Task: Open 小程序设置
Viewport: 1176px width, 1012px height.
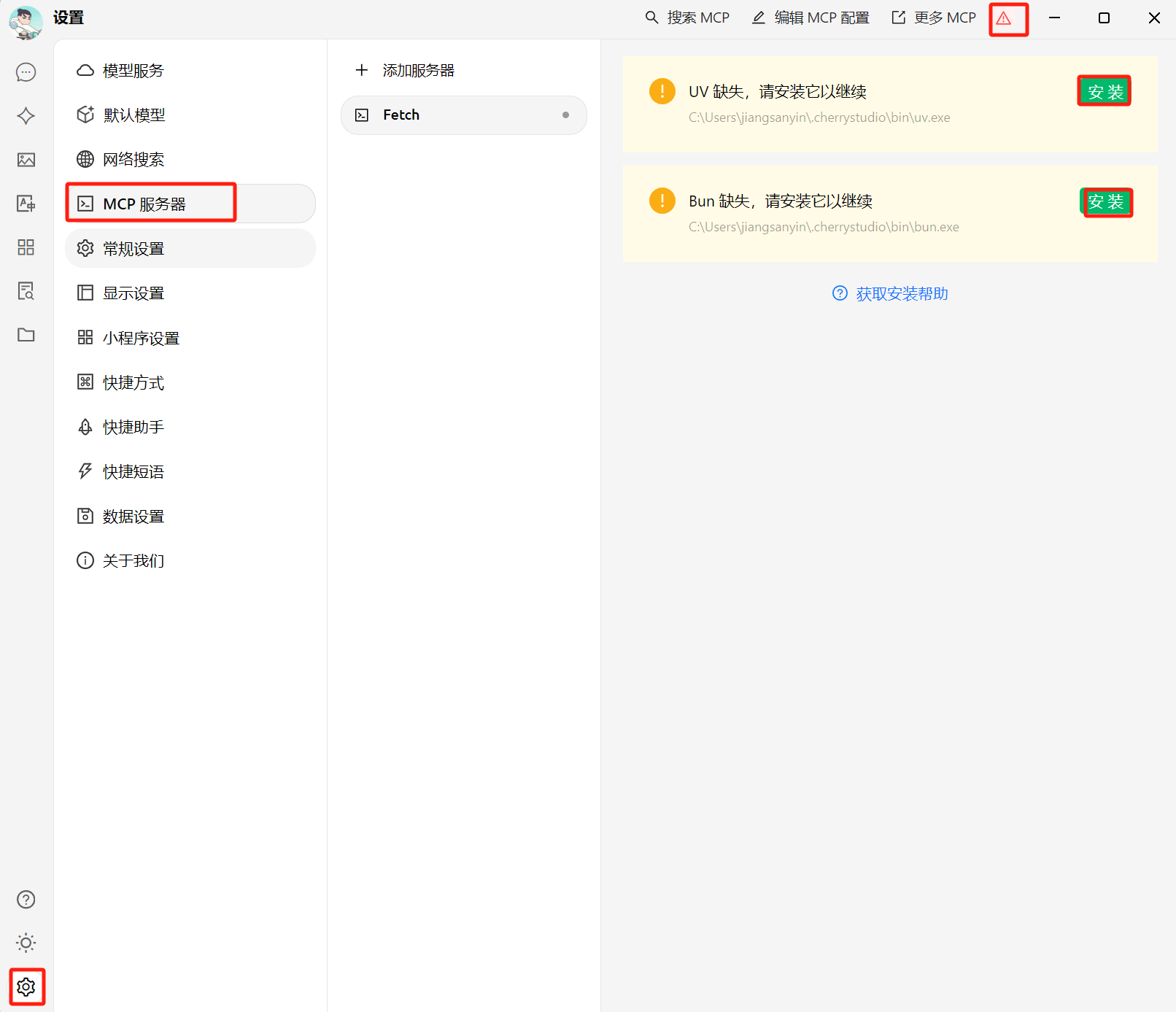Action: pos(190,338)
